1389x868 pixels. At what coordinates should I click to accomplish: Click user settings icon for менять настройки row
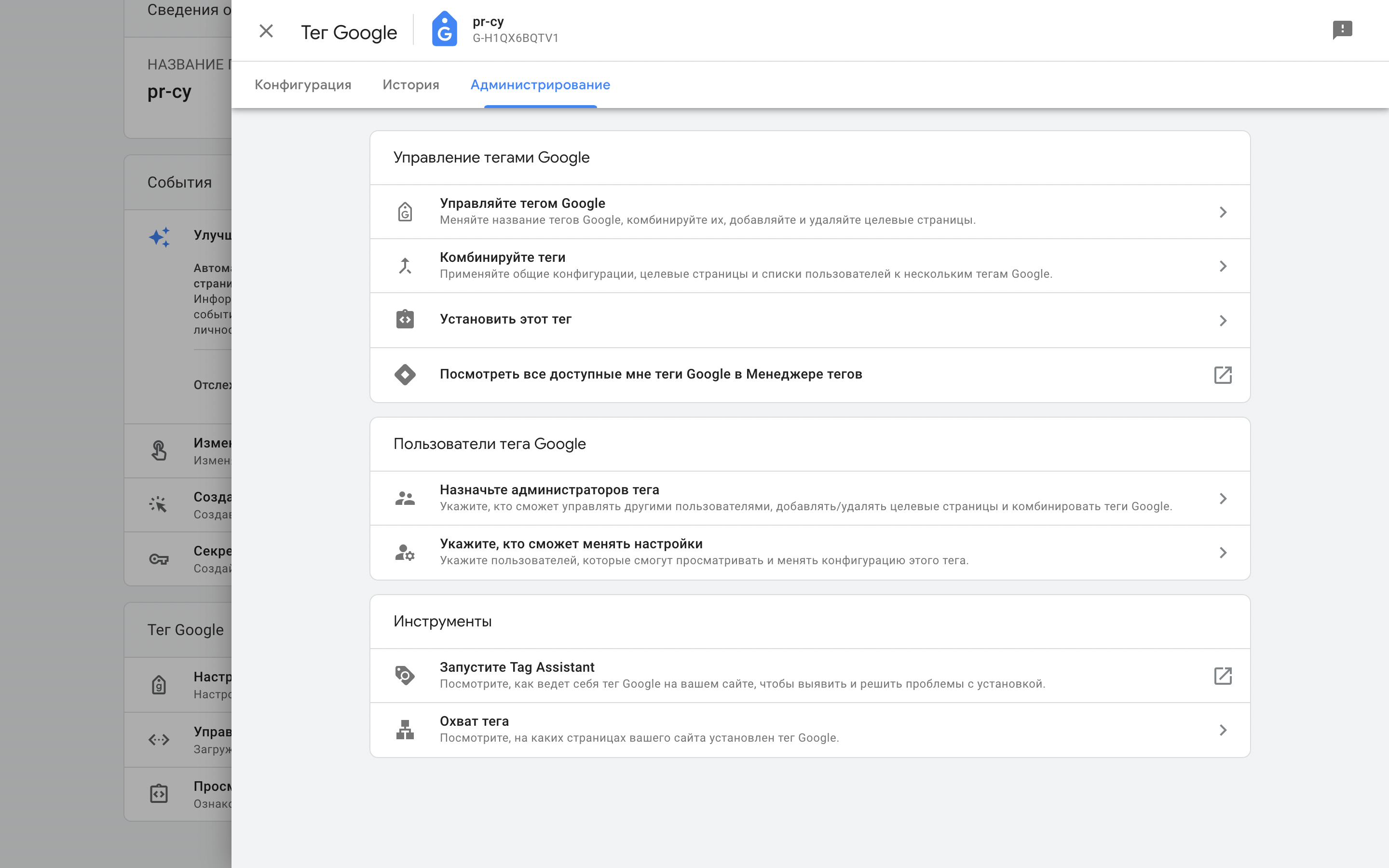pyautogui.click(x=405, y=552)
